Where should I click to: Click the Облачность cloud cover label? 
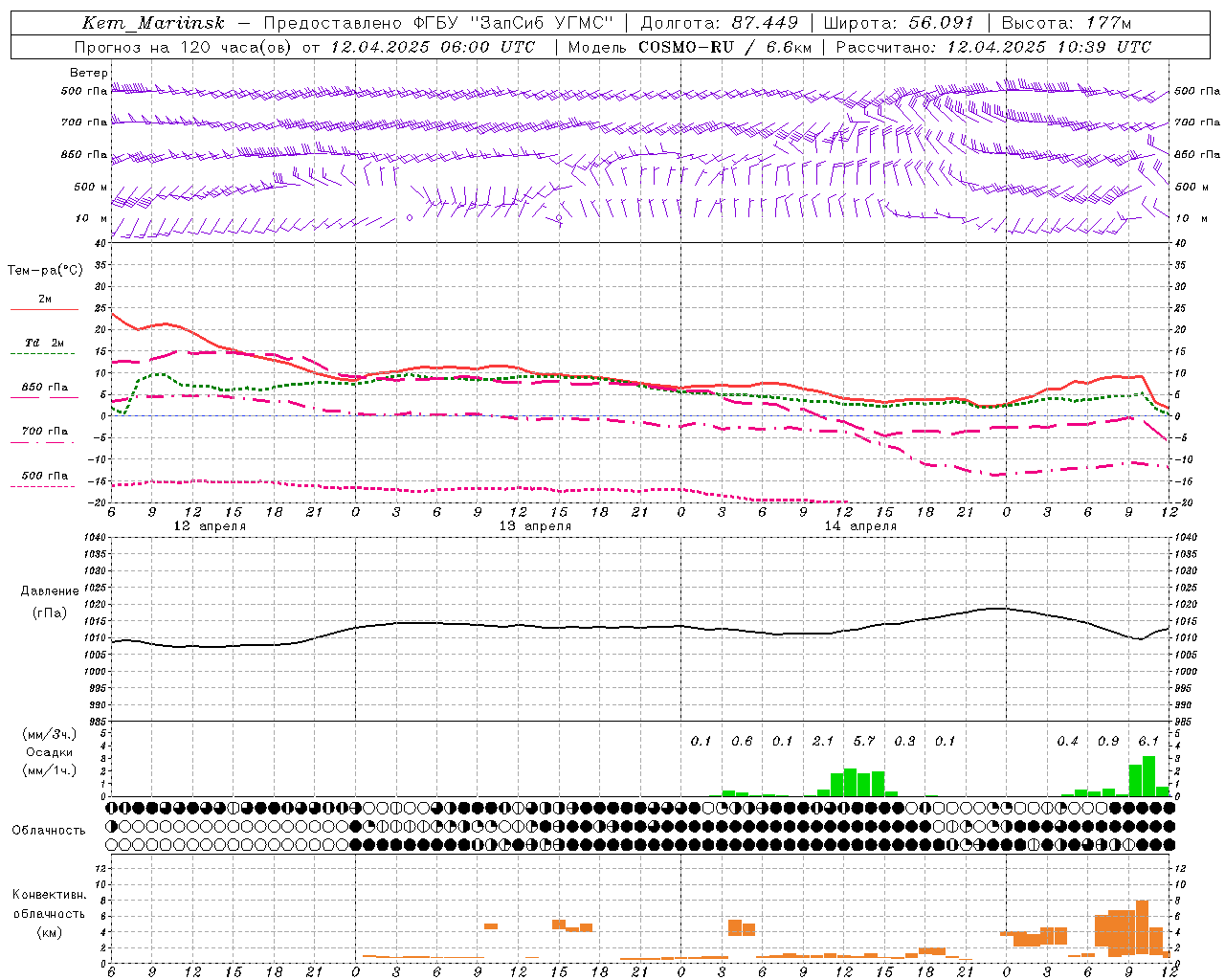(x=49, y=831)
